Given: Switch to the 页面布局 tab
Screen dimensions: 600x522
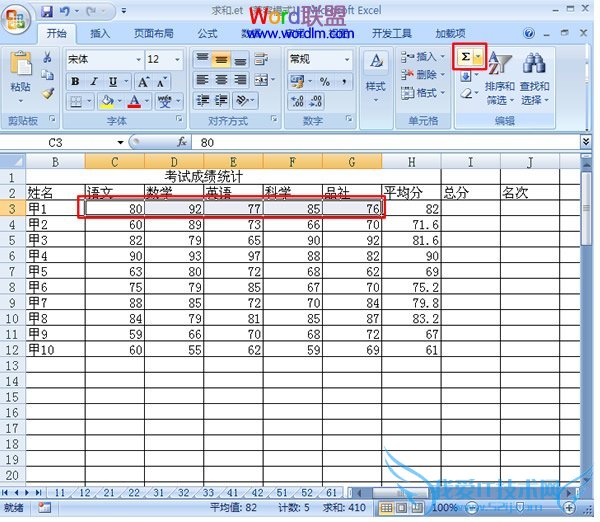Looking at the screenshot, I should point(153,34).
